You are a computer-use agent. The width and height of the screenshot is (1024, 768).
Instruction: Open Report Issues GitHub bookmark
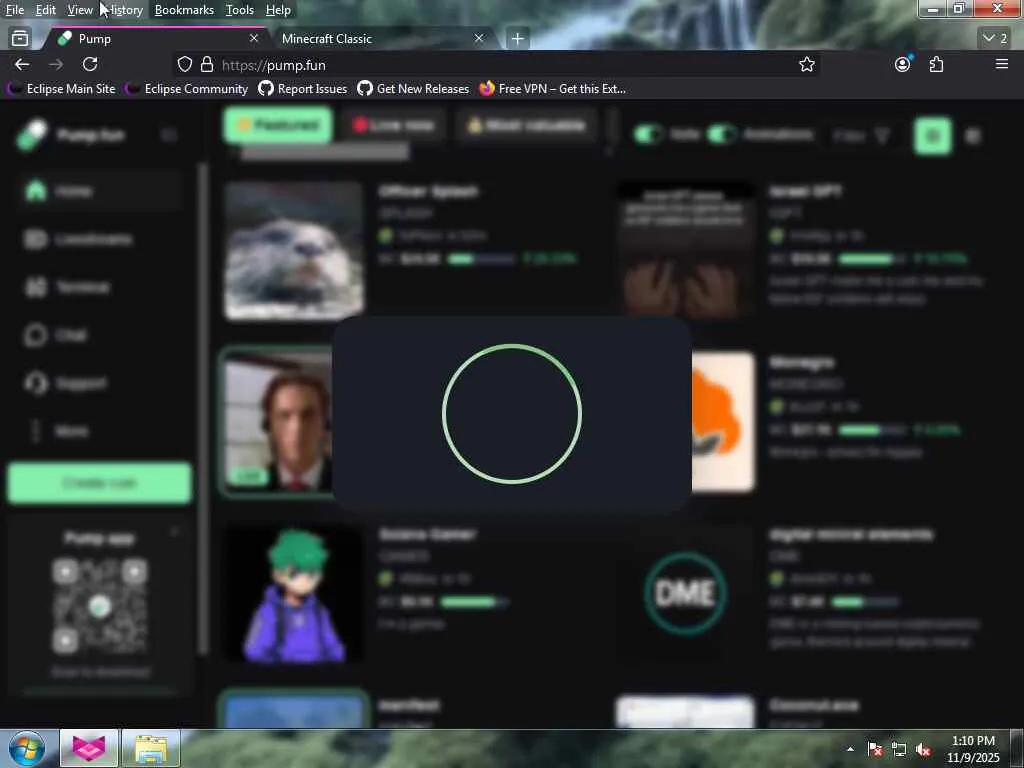click(x=303, y=89)
